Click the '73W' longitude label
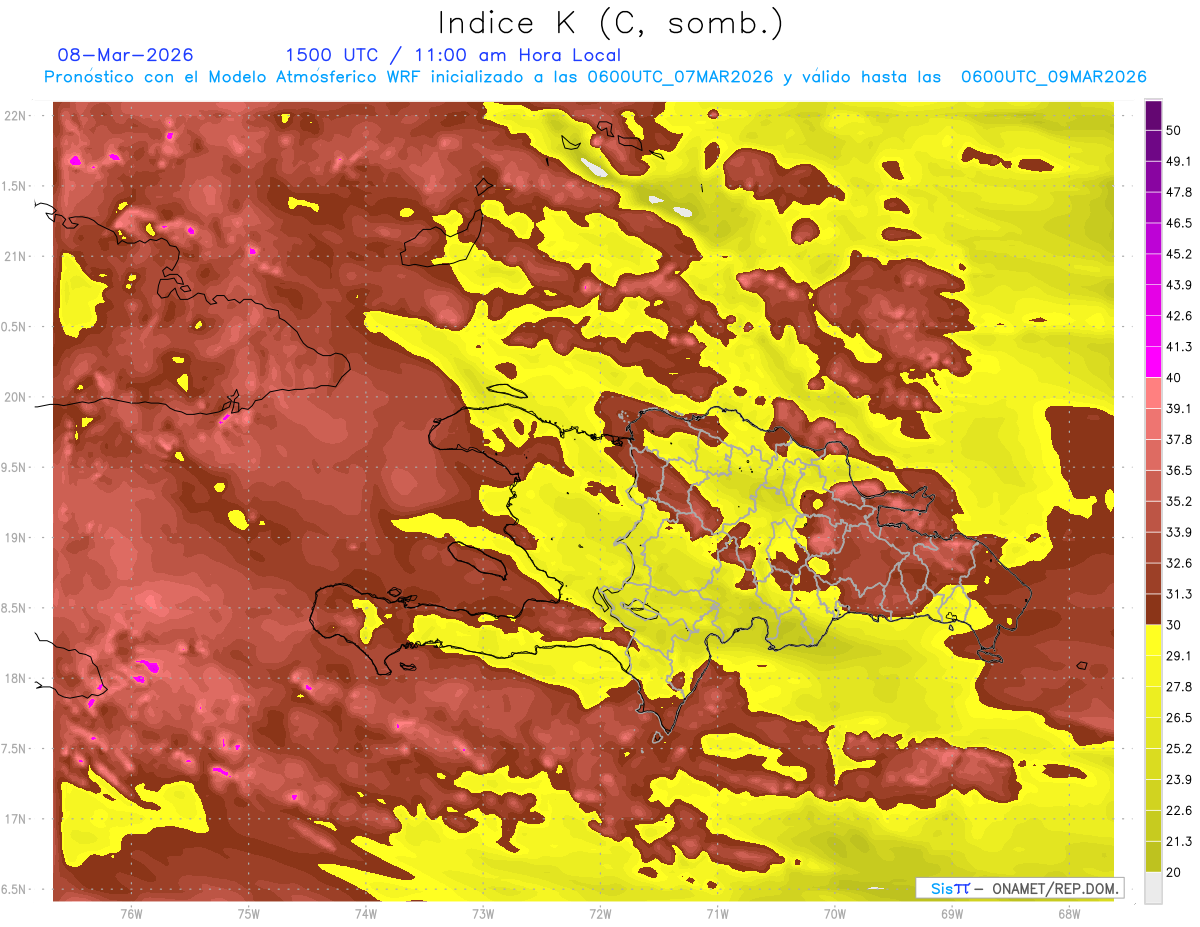1200x927 pixels. tap(483, 913)
